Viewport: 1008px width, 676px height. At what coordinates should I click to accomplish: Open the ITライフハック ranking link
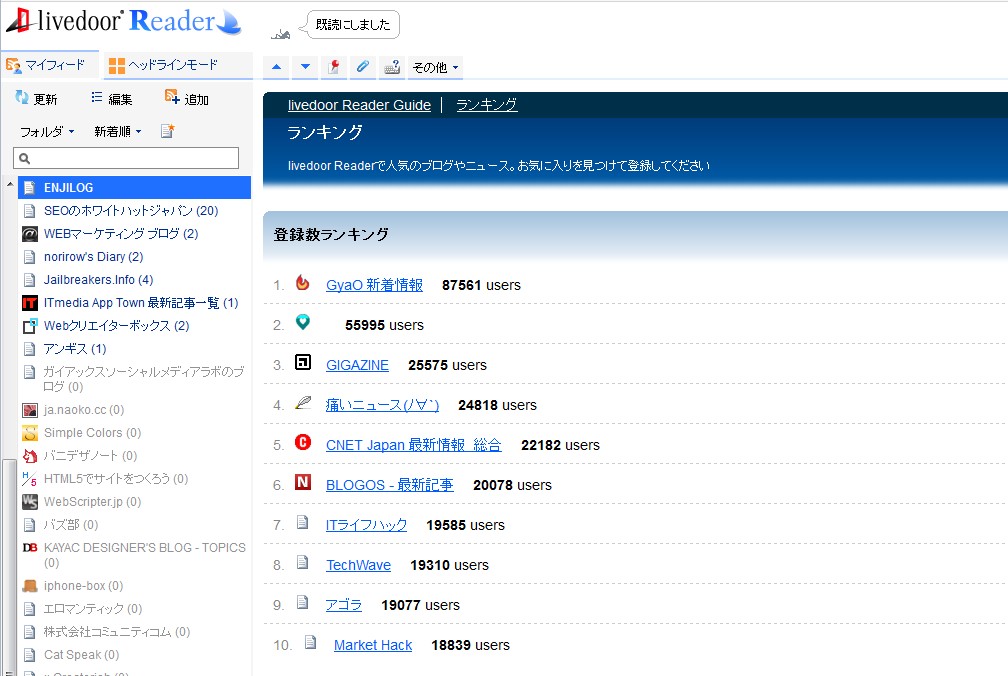pyautogui.click(x=366, y=525)
